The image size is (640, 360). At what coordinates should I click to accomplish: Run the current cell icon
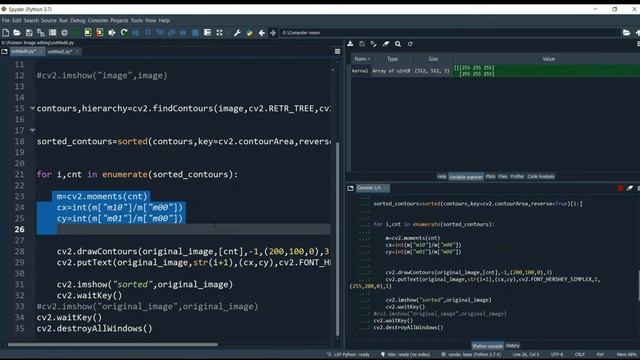pyautogui.click(x=88, y=33)
